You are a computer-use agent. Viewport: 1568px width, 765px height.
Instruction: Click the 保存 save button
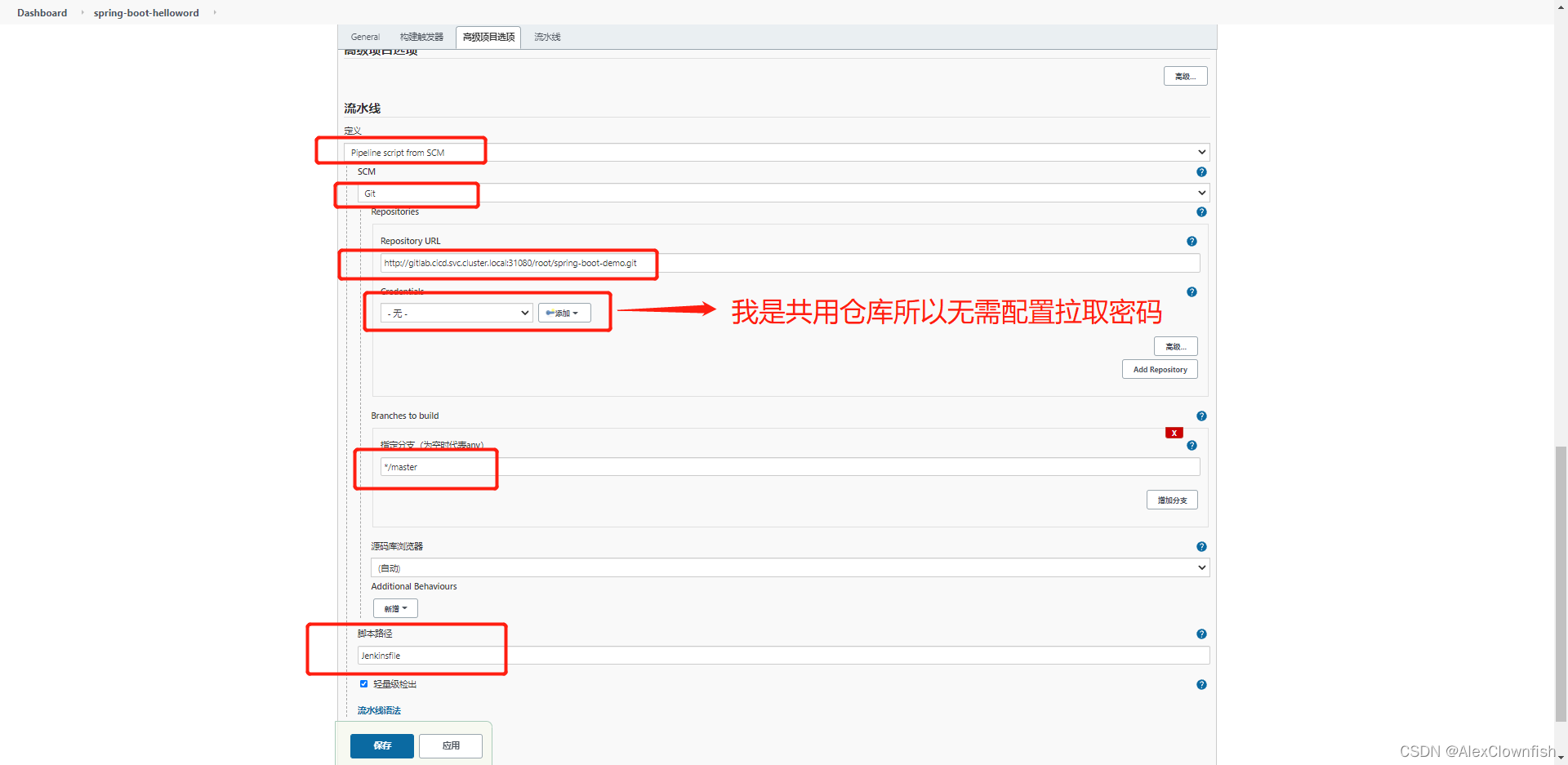(382, 746)
